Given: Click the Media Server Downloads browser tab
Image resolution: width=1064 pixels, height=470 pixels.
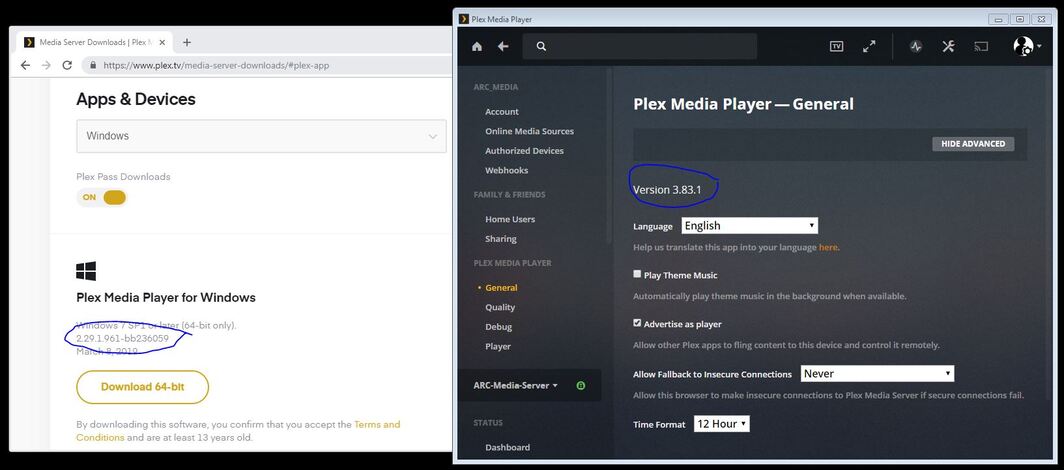Looking at the screenshot, I should [x=94, y=42].
